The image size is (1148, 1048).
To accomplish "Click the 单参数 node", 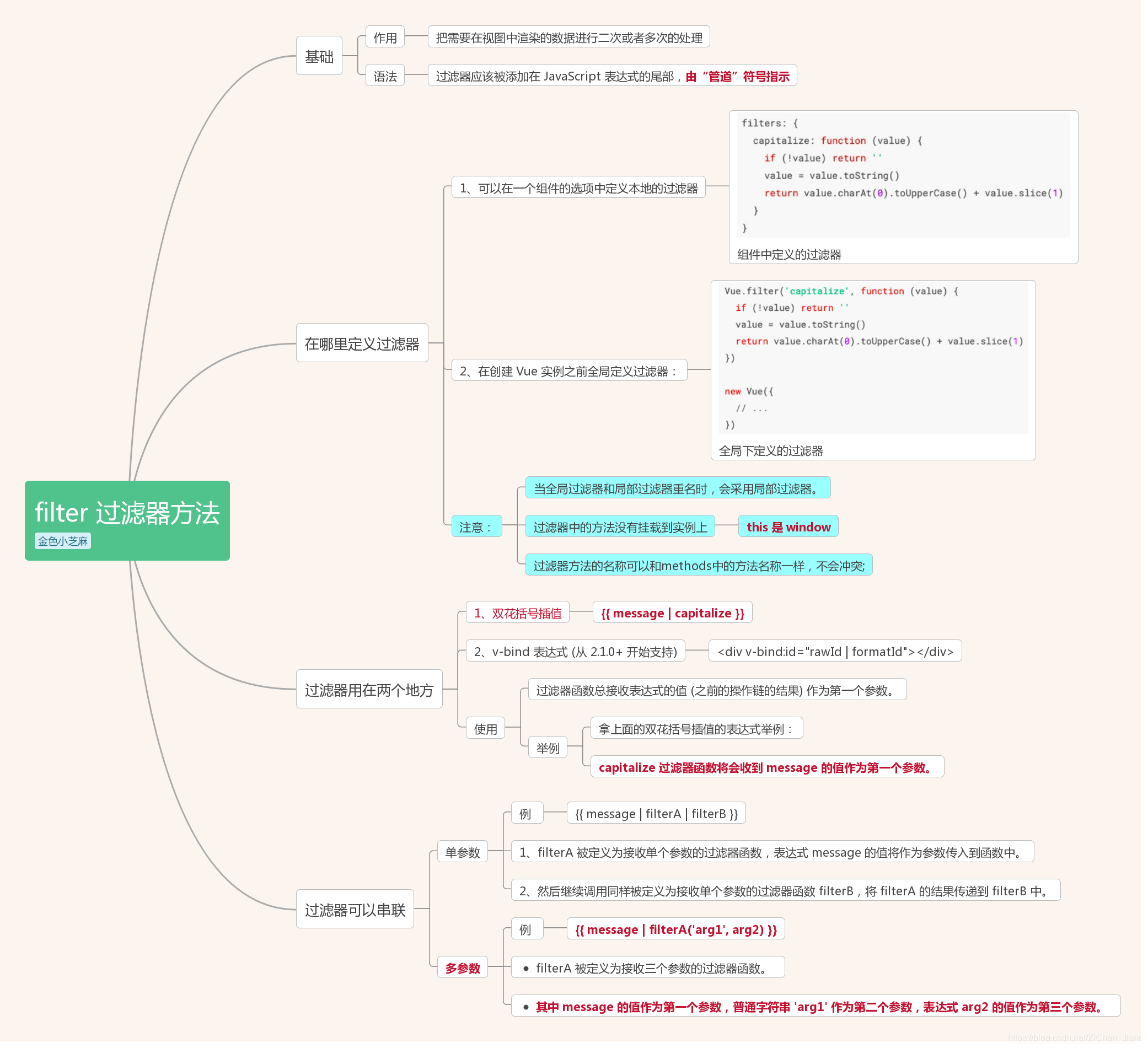I will pos(463,852).
